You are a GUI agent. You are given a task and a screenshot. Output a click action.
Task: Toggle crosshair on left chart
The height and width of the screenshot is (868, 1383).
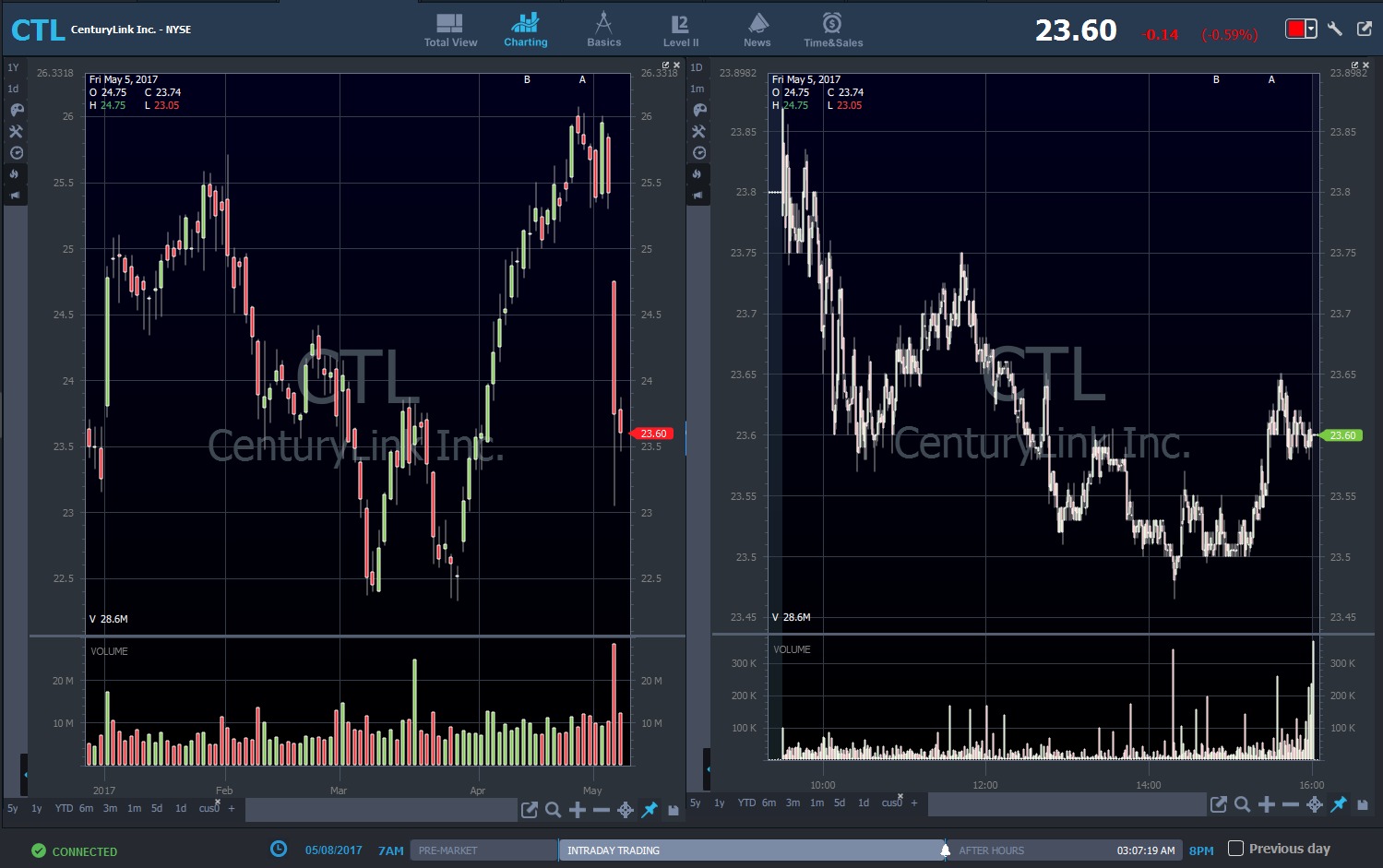pos(626,810)
